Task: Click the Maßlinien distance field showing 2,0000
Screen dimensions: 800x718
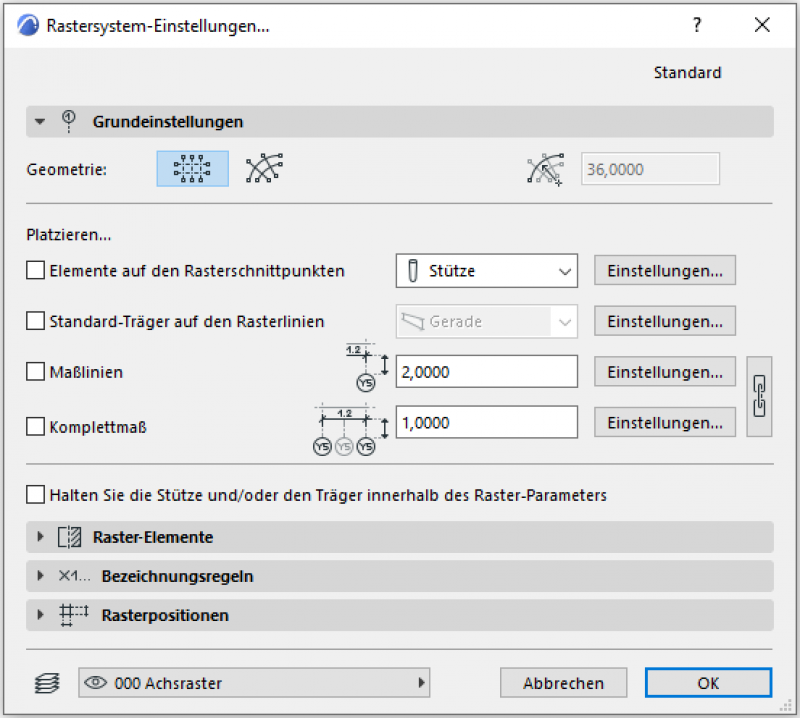Action: tap(486, 372)
